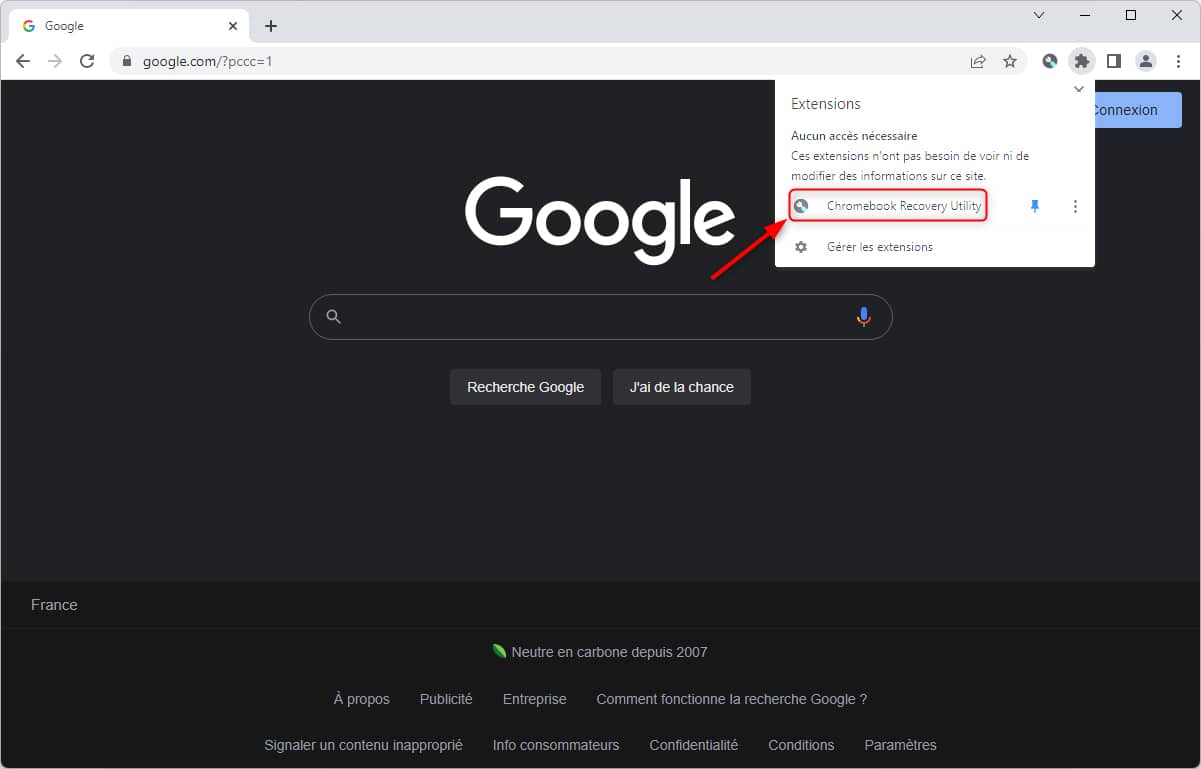
Task: Click the magnifier icon in search box
Action: coord(334,317)
